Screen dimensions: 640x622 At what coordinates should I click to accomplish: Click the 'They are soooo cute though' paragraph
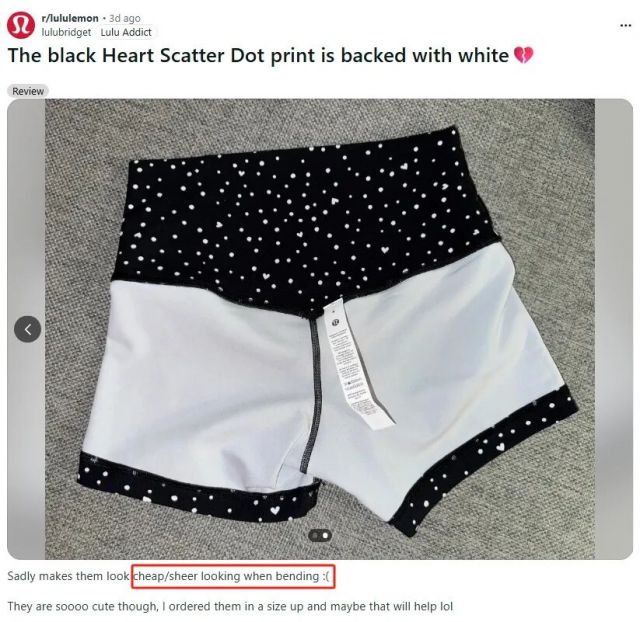tap(230, 606)
